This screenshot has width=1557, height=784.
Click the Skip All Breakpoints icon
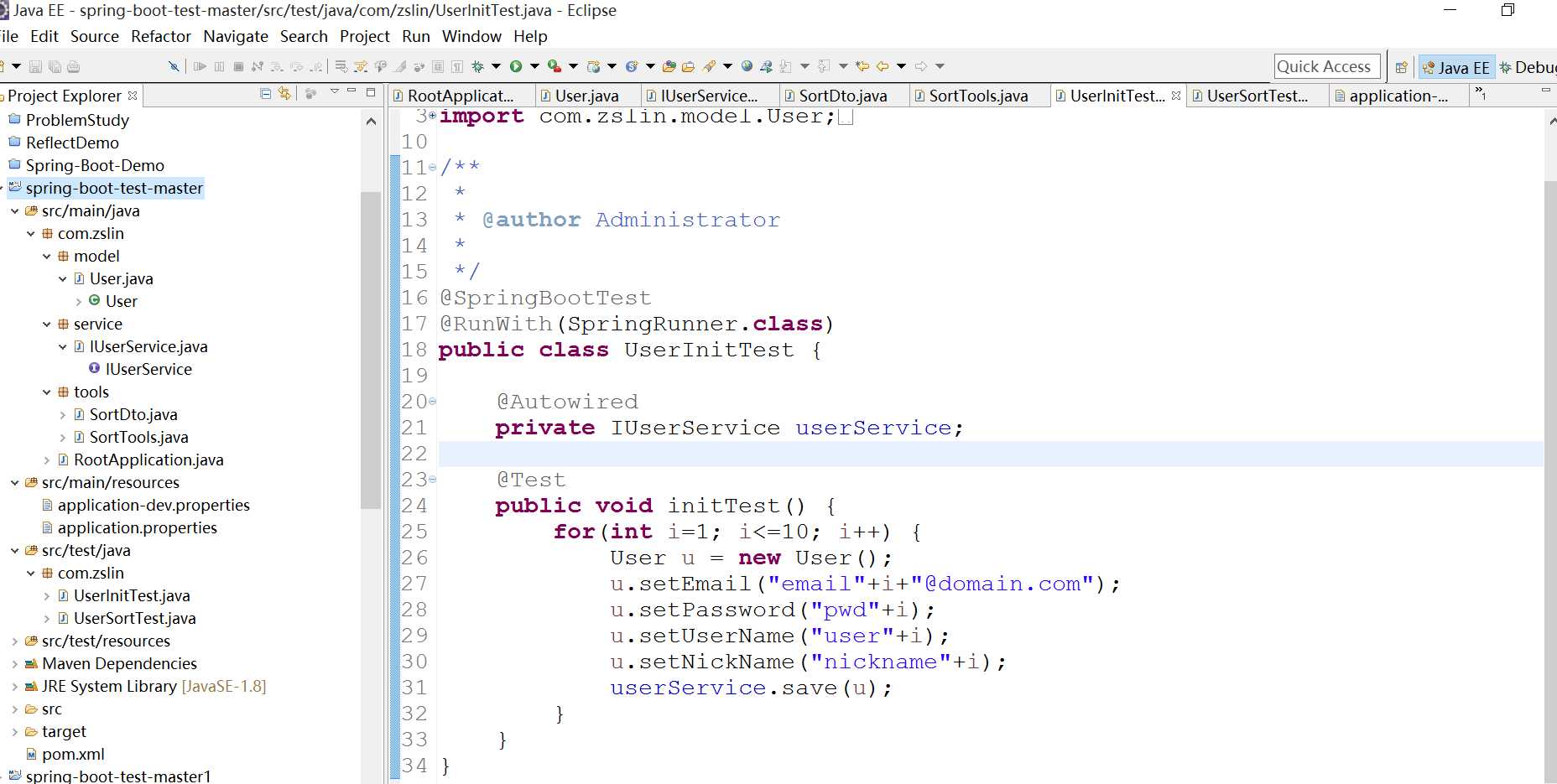click(x=173, y=66)
